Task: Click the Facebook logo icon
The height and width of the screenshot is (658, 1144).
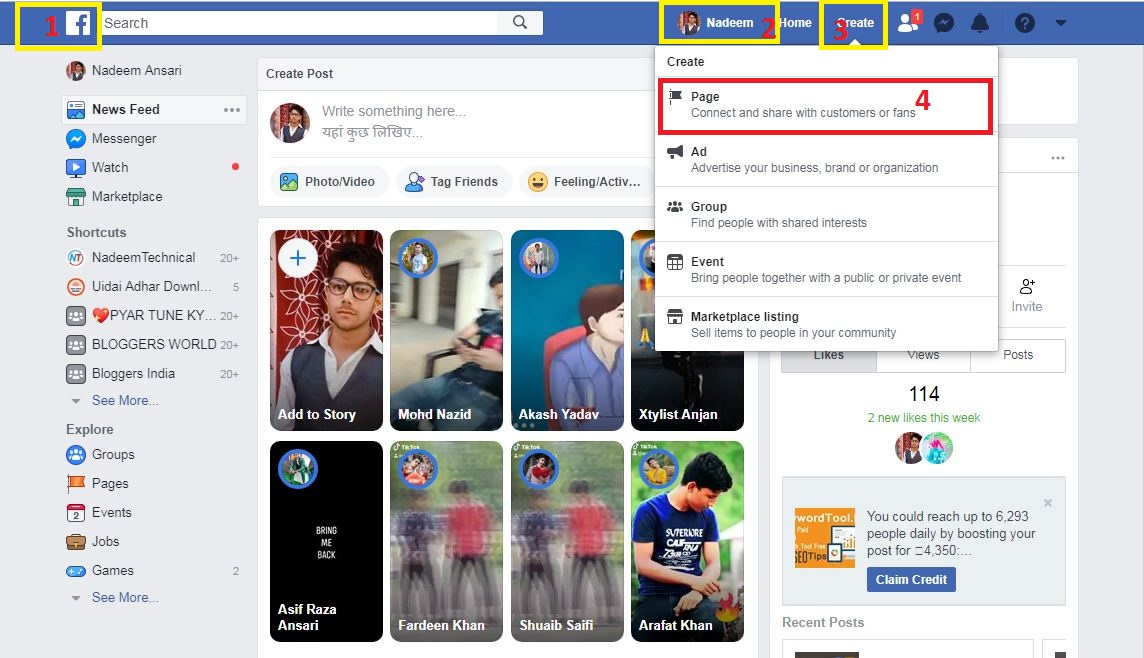Action: click(78, 23)
